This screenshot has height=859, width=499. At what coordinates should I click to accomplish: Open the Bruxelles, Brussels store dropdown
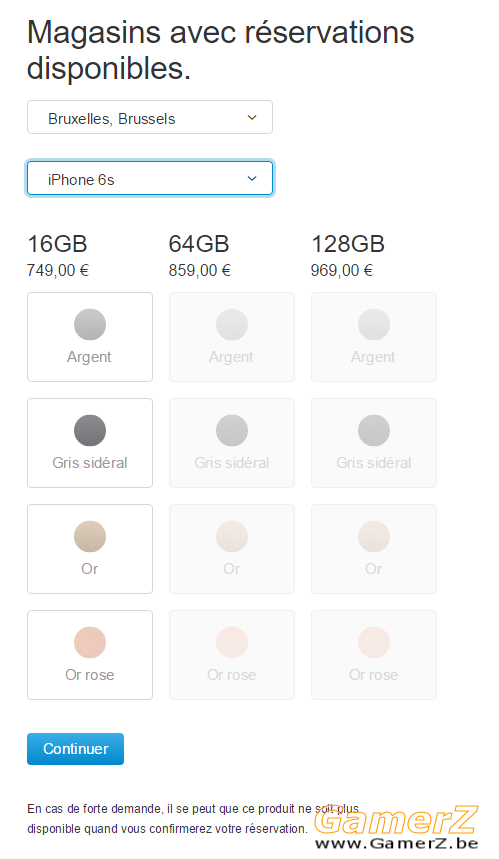point(150,117)
